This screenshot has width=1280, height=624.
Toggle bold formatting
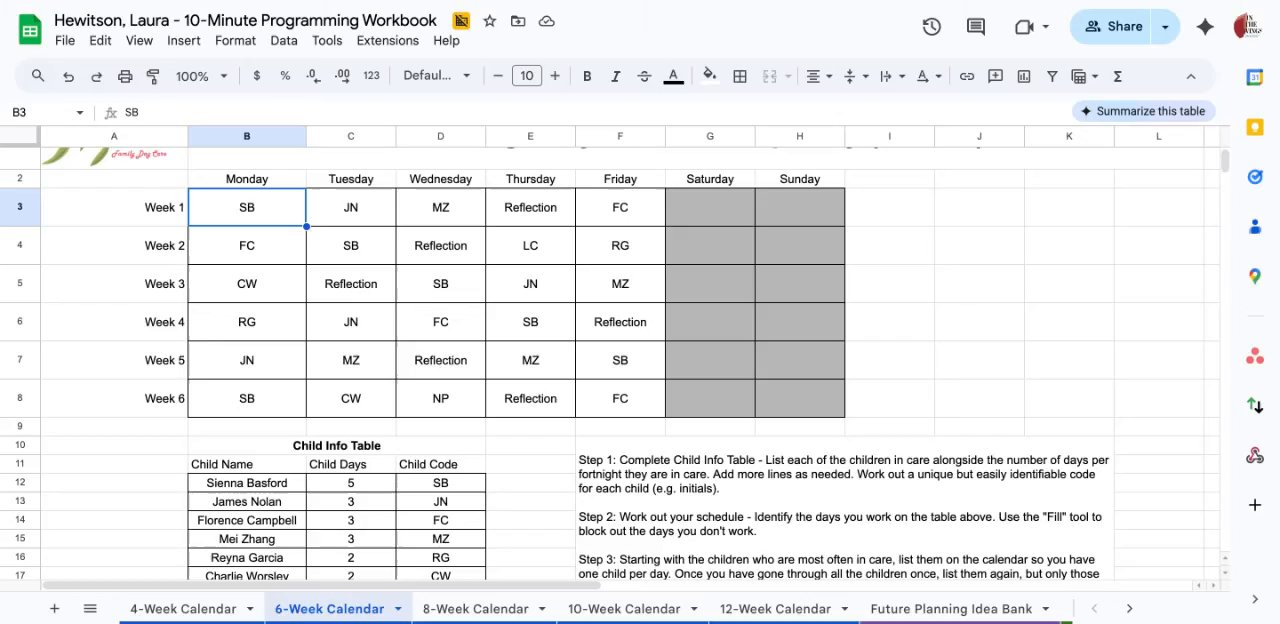(x=587, y=76)
